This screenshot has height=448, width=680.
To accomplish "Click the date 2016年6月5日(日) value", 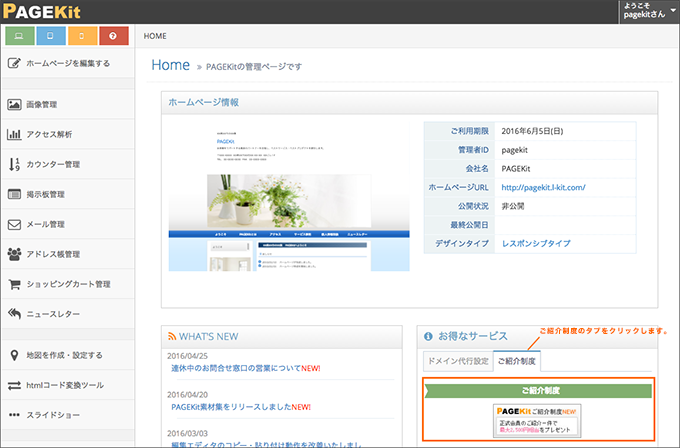I will pyautogui.click(x=532, y=131).
